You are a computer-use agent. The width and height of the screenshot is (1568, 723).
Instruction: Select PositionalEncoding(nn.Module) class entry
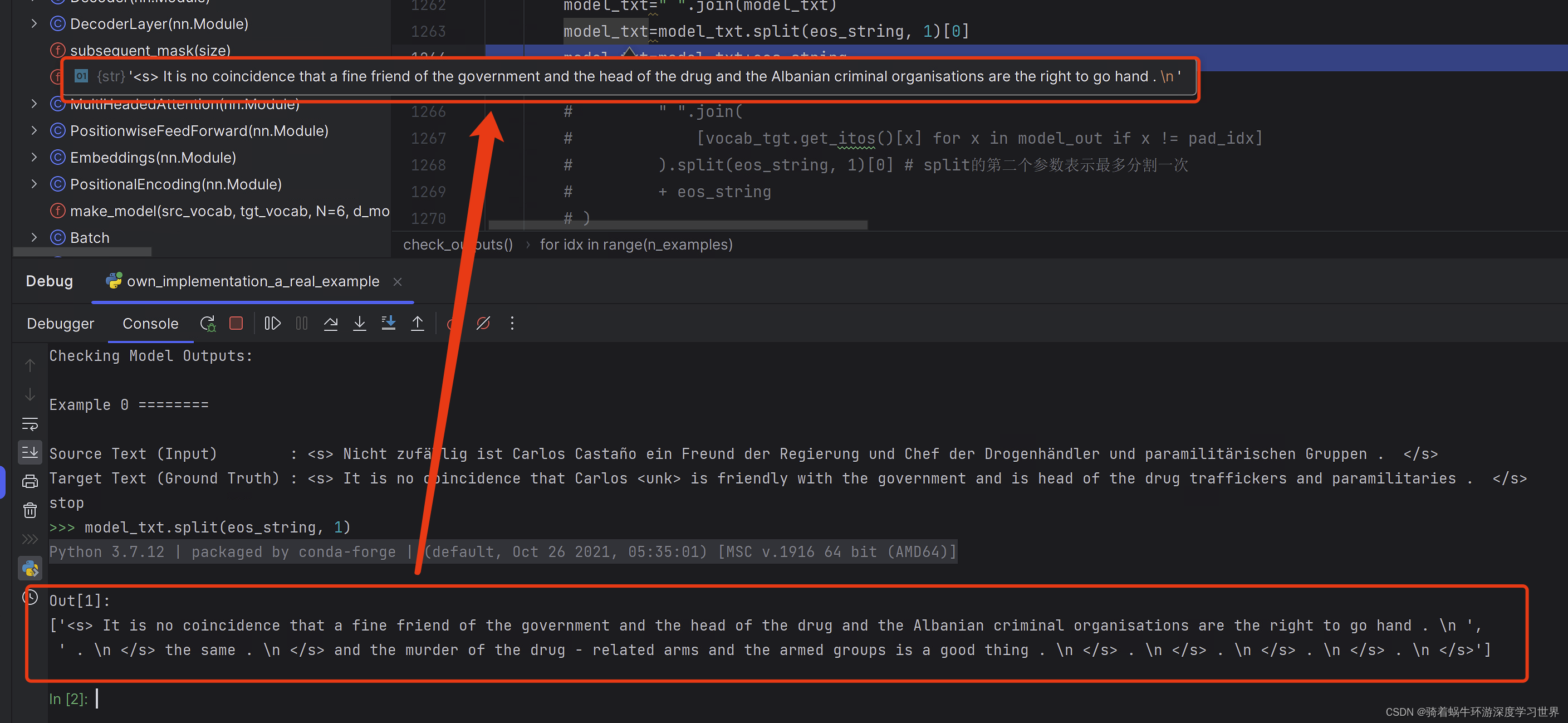click(x=176, y=184)
